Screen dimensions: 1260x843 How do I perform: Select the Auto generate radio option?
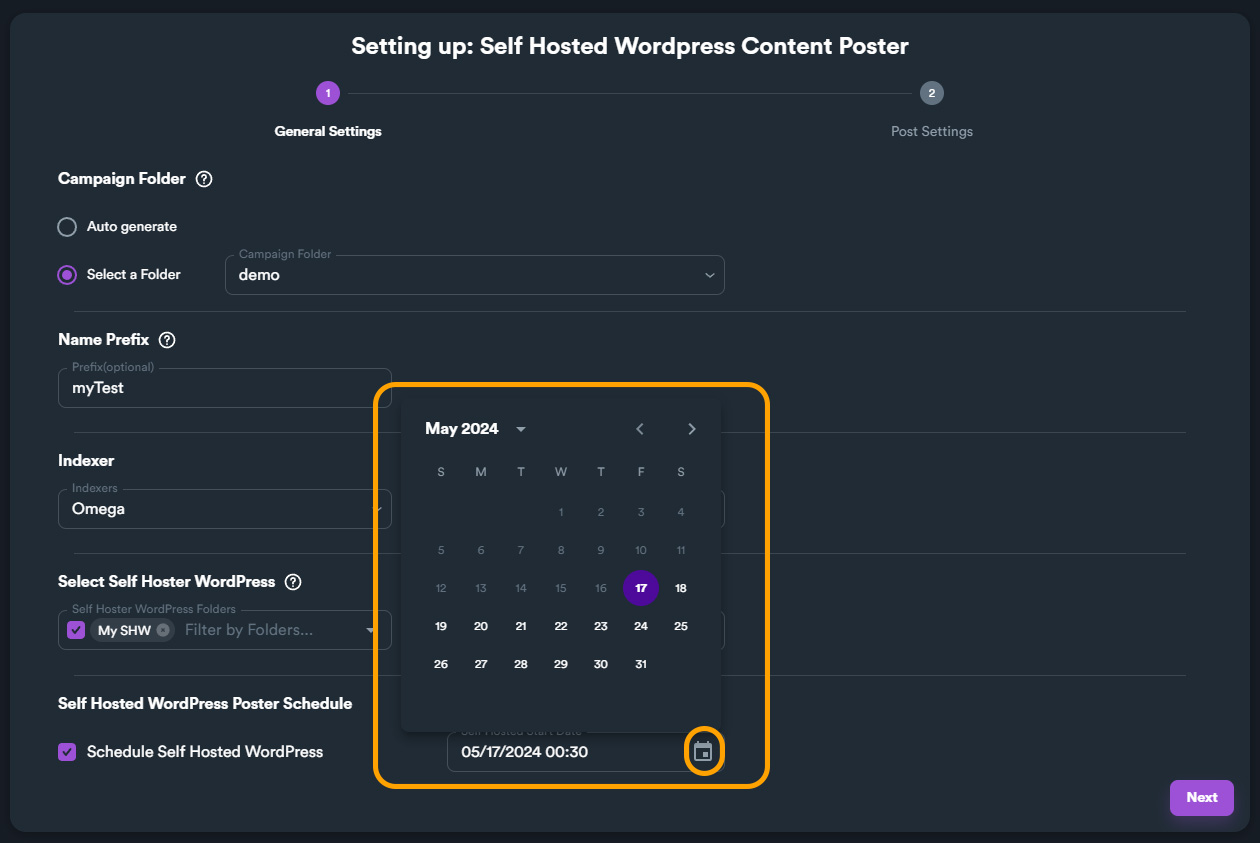point(67,227)
